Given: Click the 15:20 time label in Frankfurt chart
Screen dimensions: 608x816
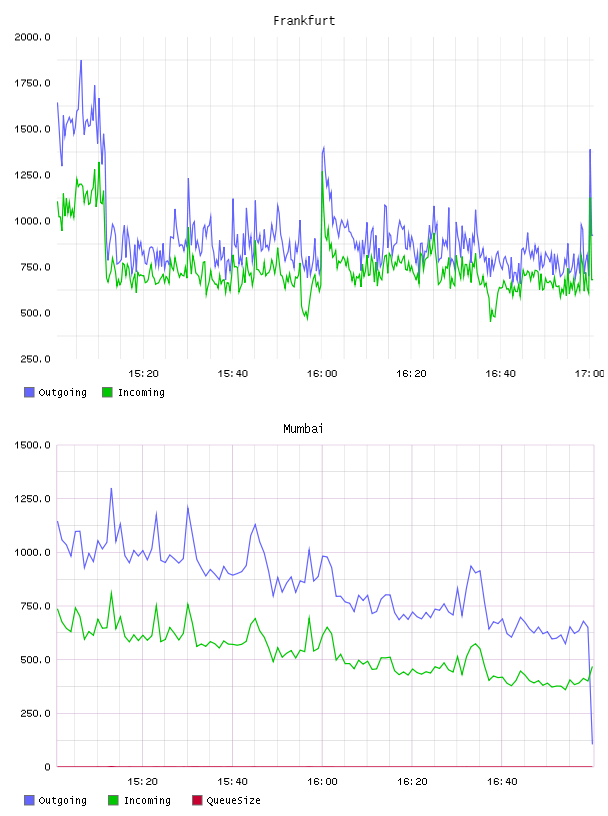Looking at the screenshot, I should coord(143,374).
